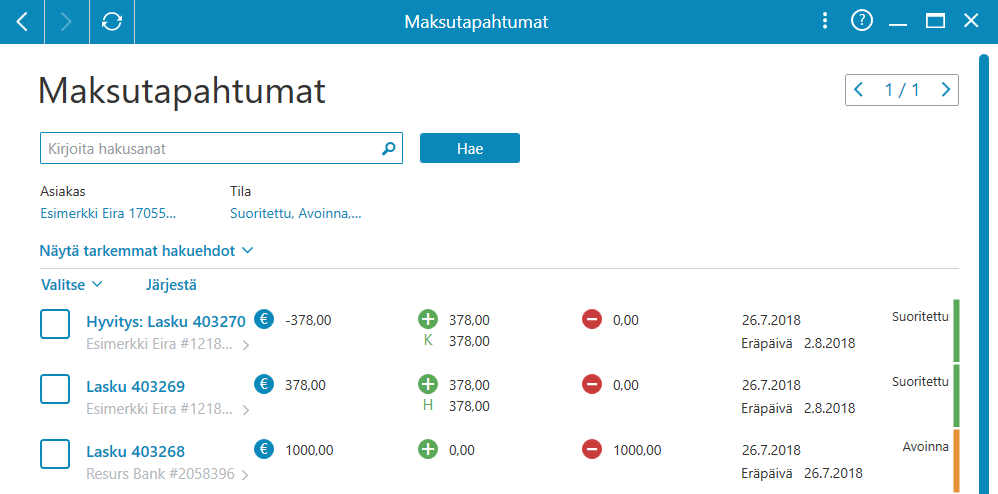Click euro icon on Hyvitys: Lasku 403270 row
The height and width of the screenshot is (494, 998).
coord(264,319)
